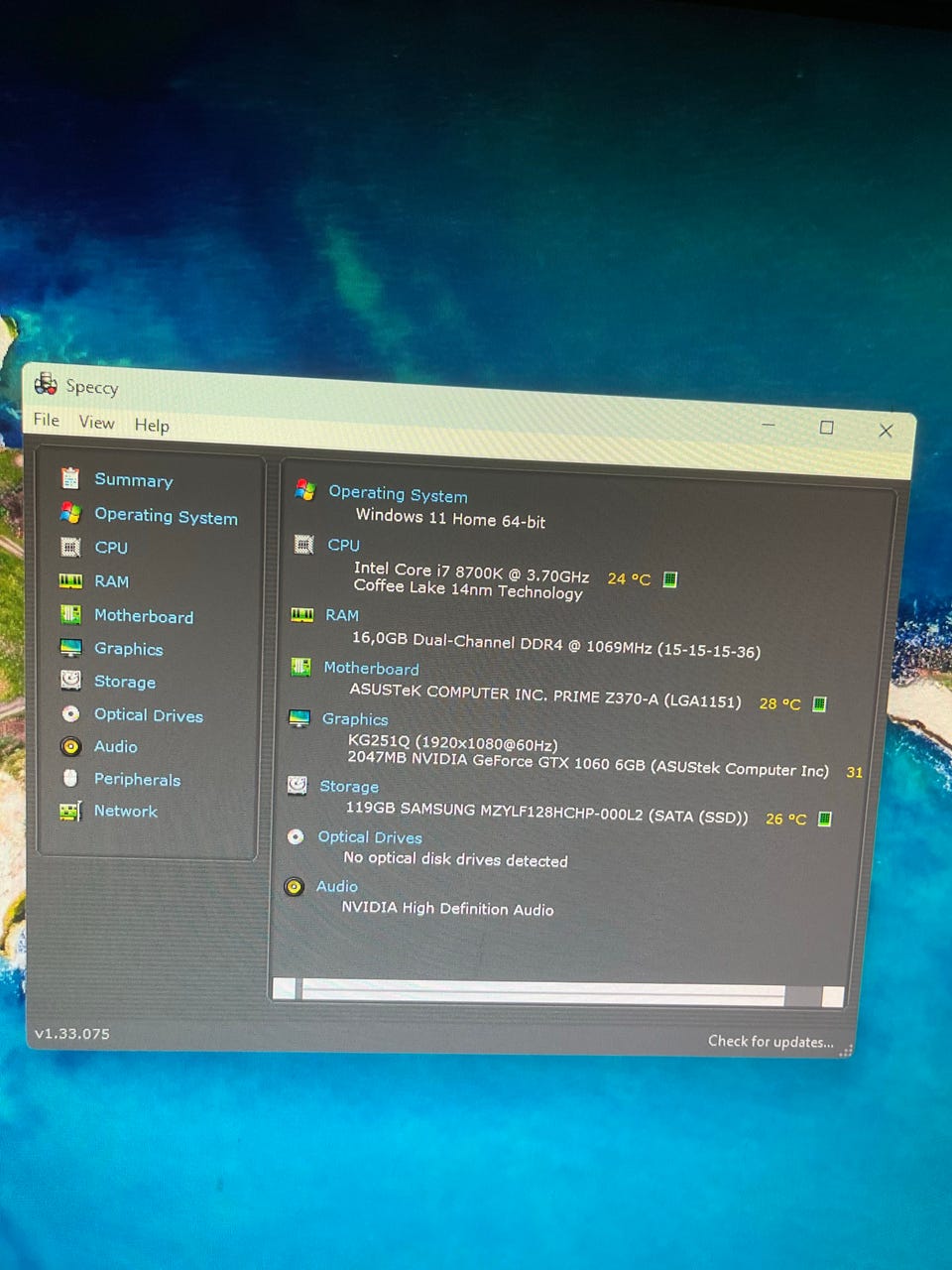The width and height of the screenshot is (952, 1270).
Task: Click the 28 °C motherboard temperature value
Action: [779, 703]
